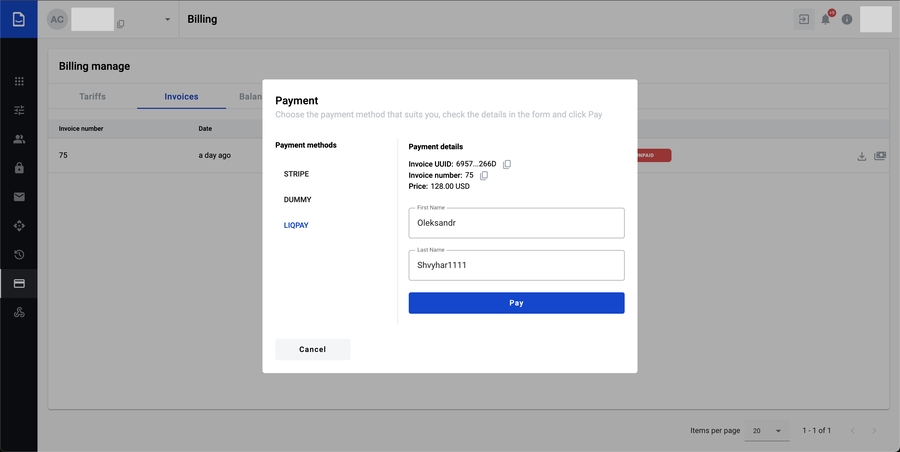
Task: Expand the account selector dropdown arrow
Action: [x=168, y=19]
